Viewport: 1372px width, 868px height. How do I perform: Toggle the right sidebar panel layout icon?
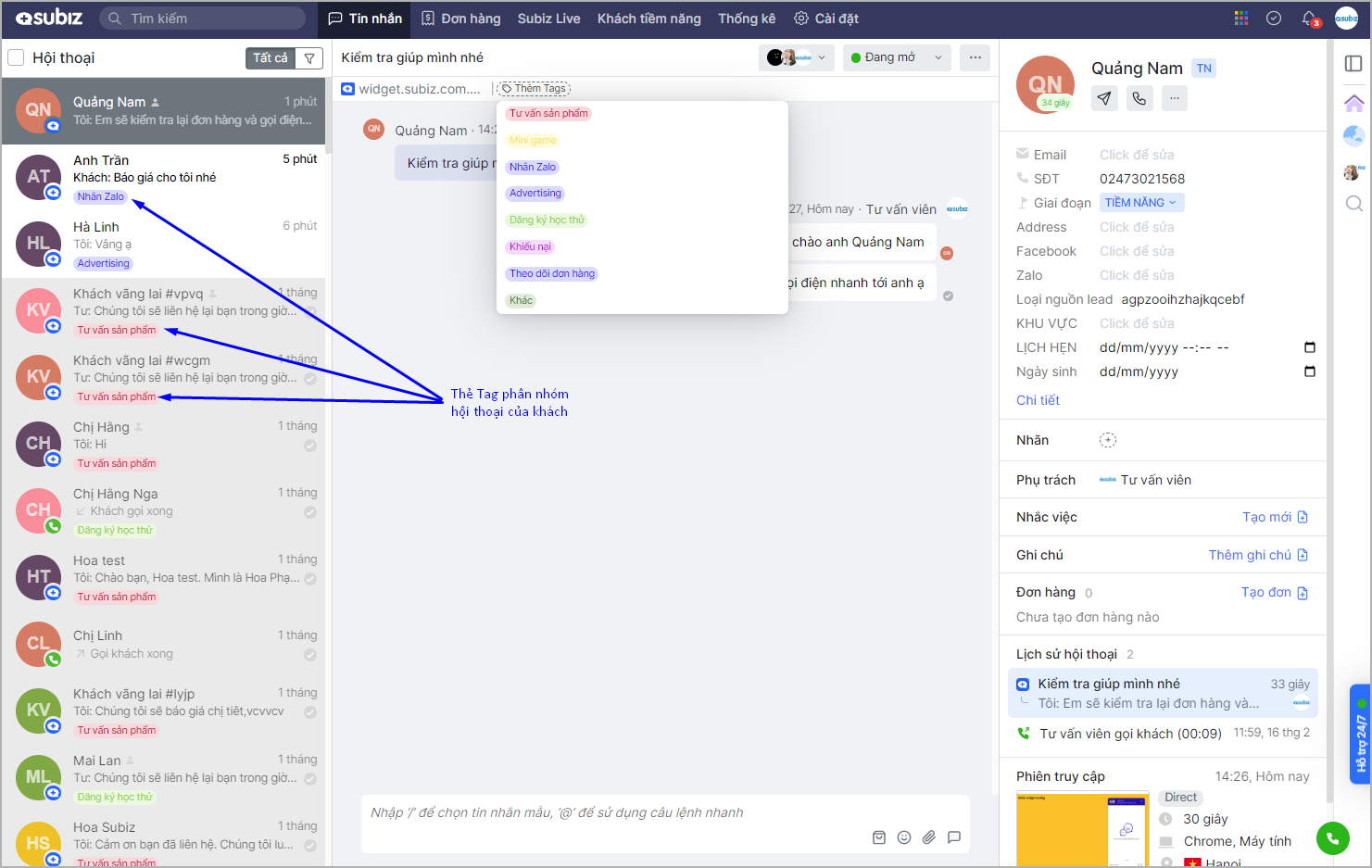pos(1353,63)
